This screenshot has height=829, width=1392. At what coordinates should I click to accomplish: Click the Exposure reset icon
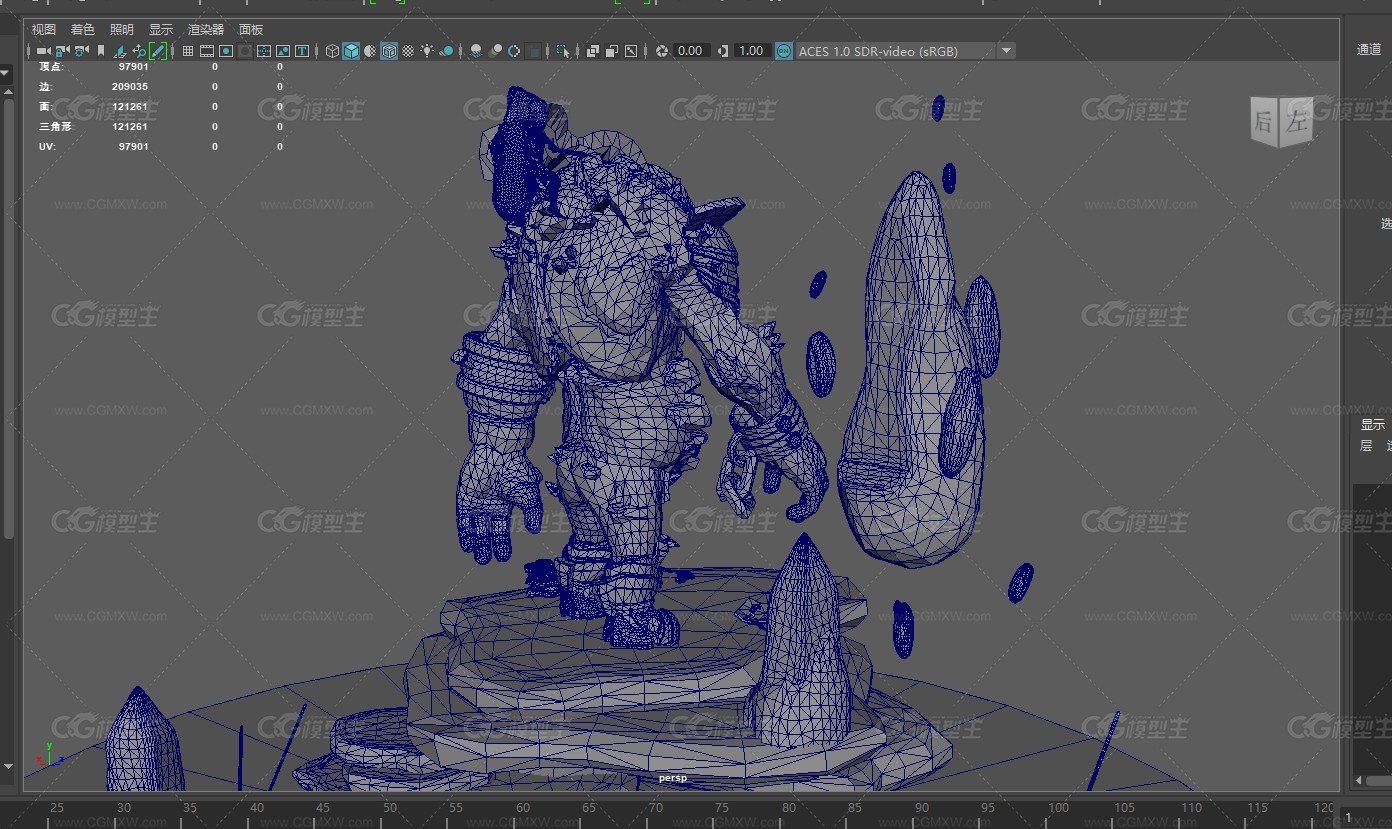662,51
